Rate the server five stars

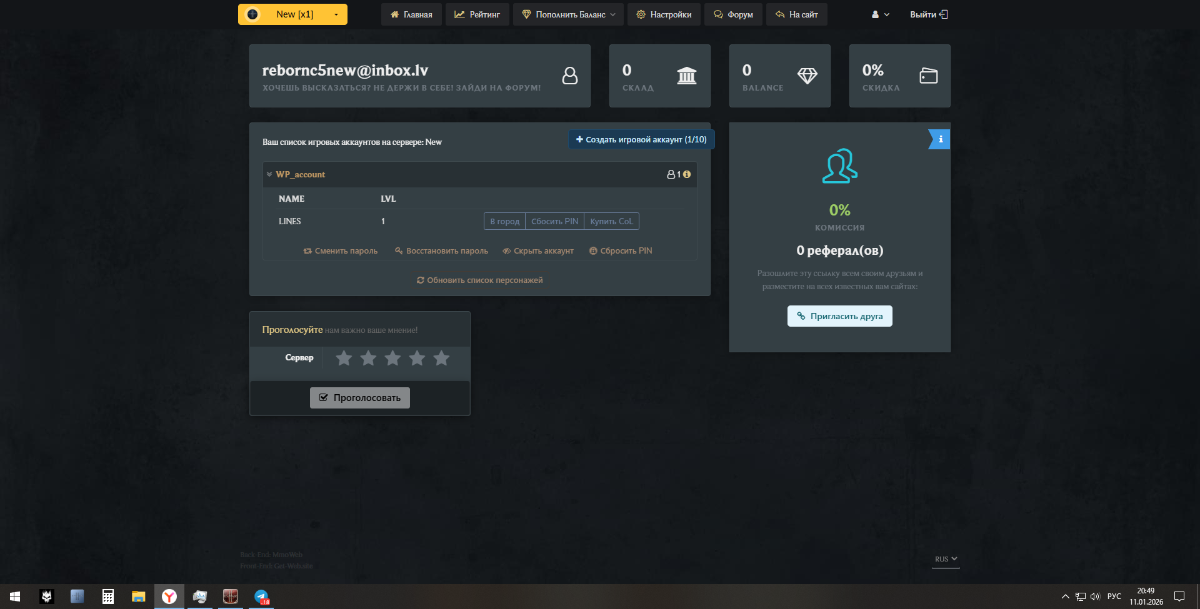(441, 358)
